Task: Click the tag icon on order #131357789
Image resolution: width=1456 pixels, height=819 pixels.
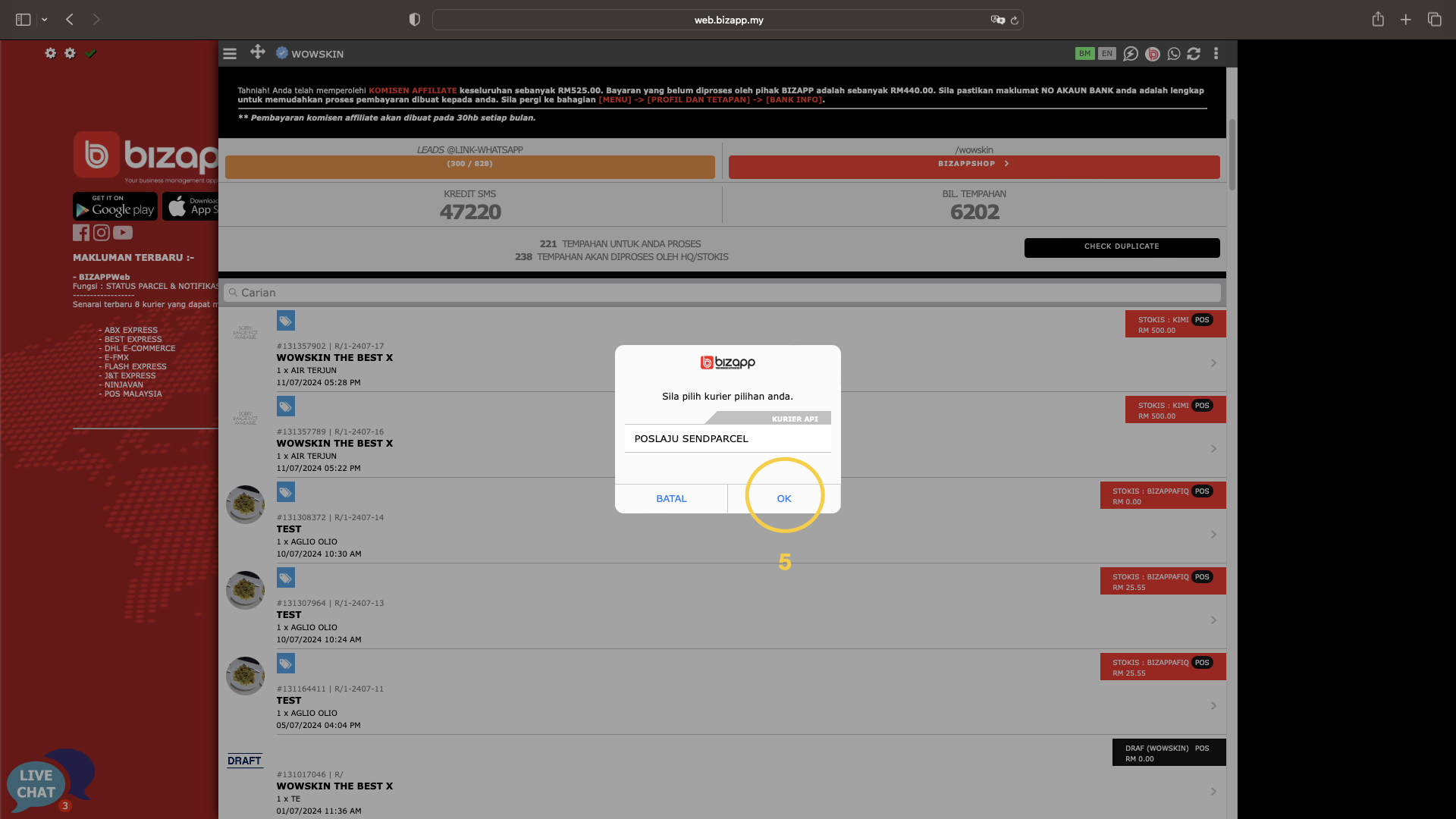Action: [286, 406]
